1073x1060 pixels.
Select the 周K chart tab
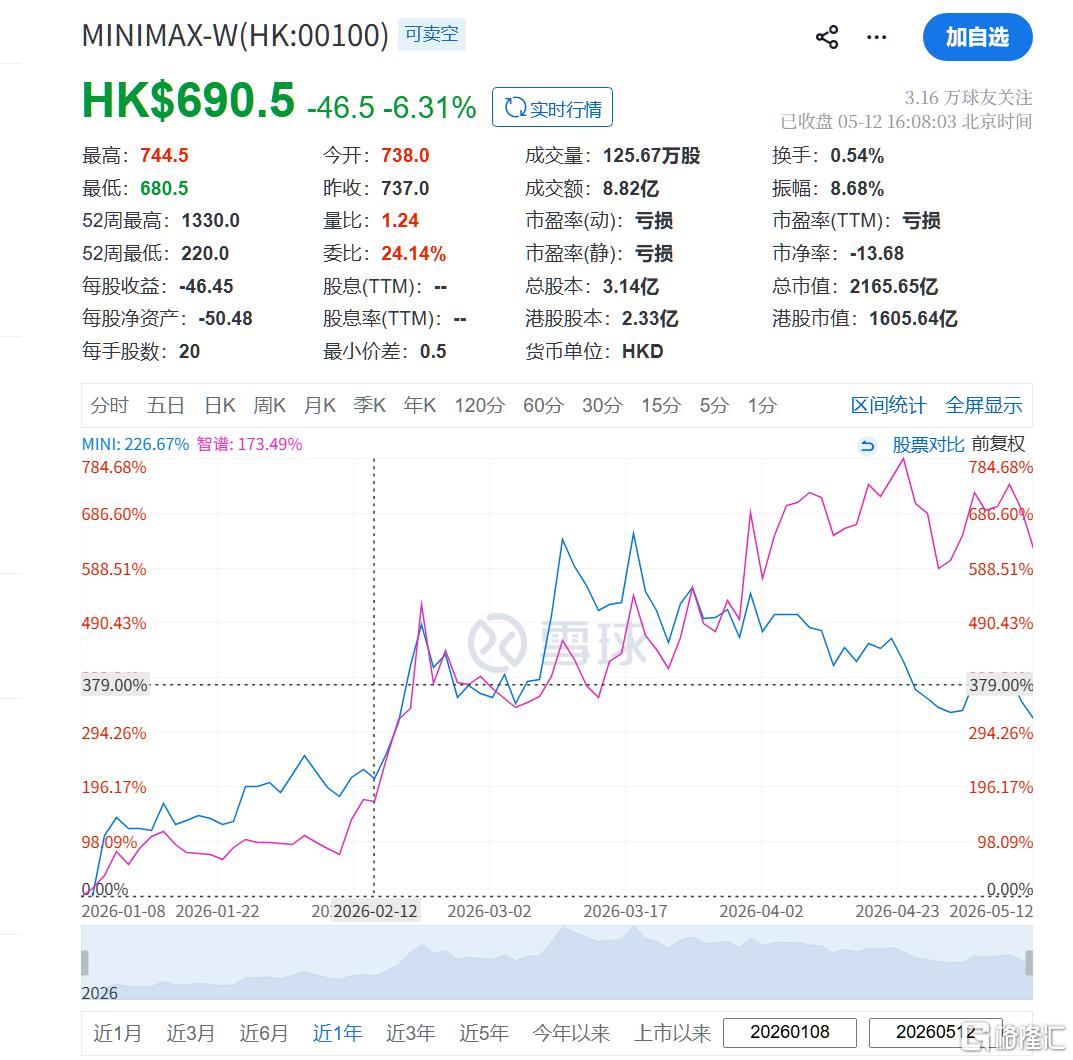pyautogui.click(x=270, y=406)
